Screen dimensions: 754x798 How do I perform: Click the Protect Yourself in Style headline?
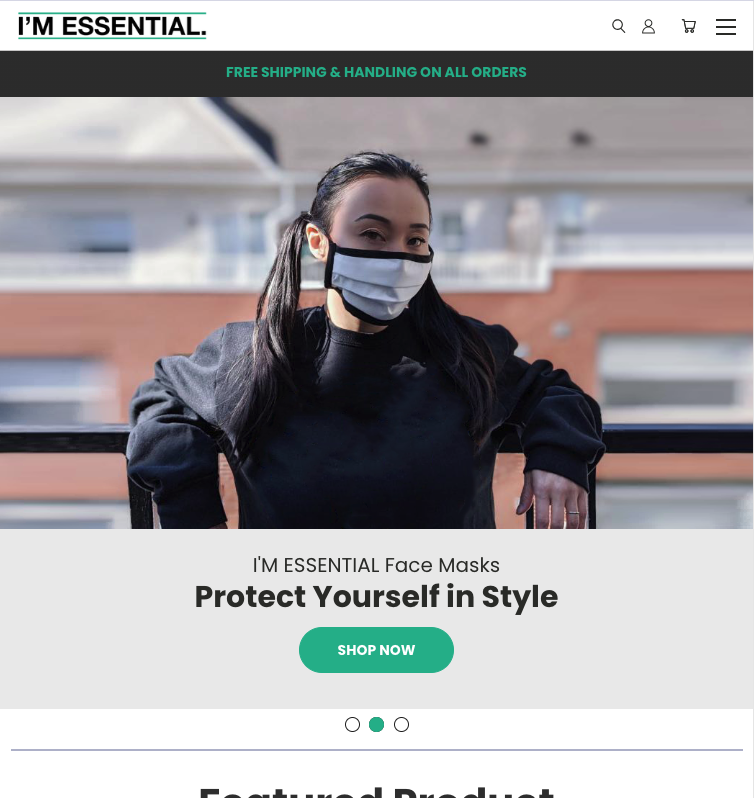click(x=376, y=596)
